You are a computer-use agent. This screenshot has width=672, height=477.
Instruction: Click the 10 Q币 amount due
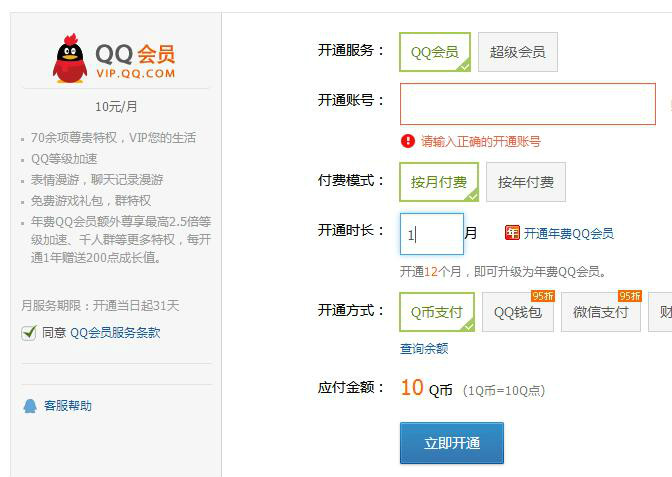pyautogui.click(x=426, y=388)
